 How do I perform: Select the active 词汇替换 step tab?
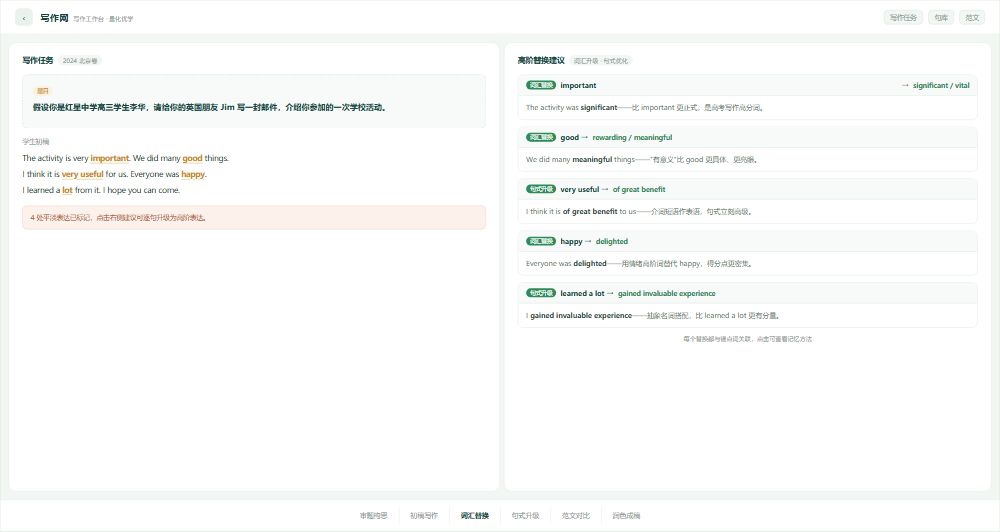point(474,515)
